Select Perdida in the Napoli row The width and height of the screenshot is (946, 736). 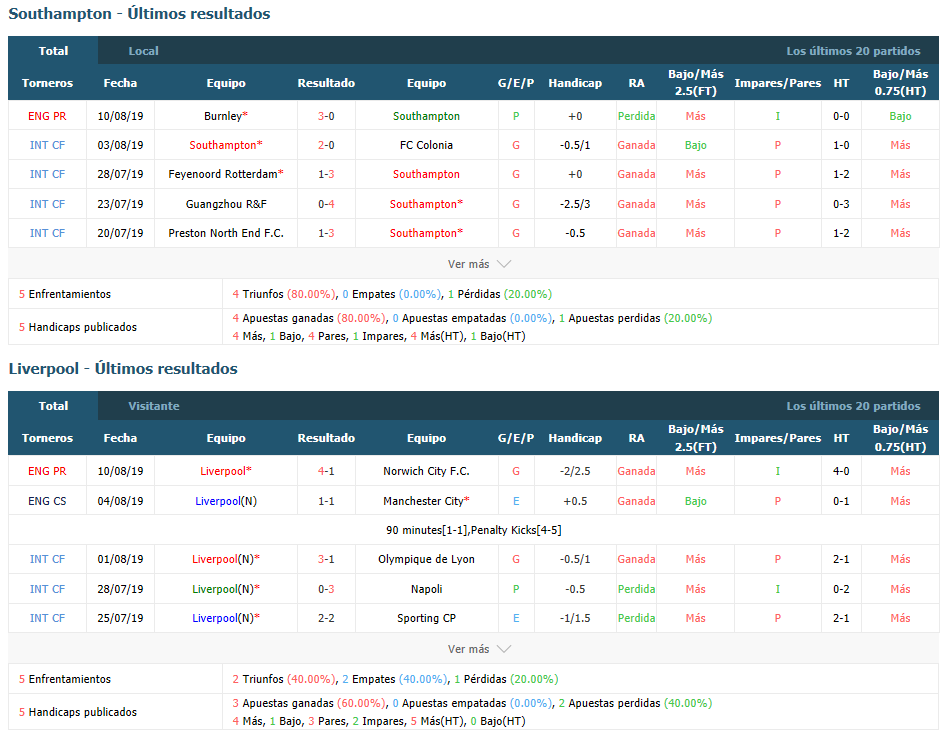click(636, 589)
